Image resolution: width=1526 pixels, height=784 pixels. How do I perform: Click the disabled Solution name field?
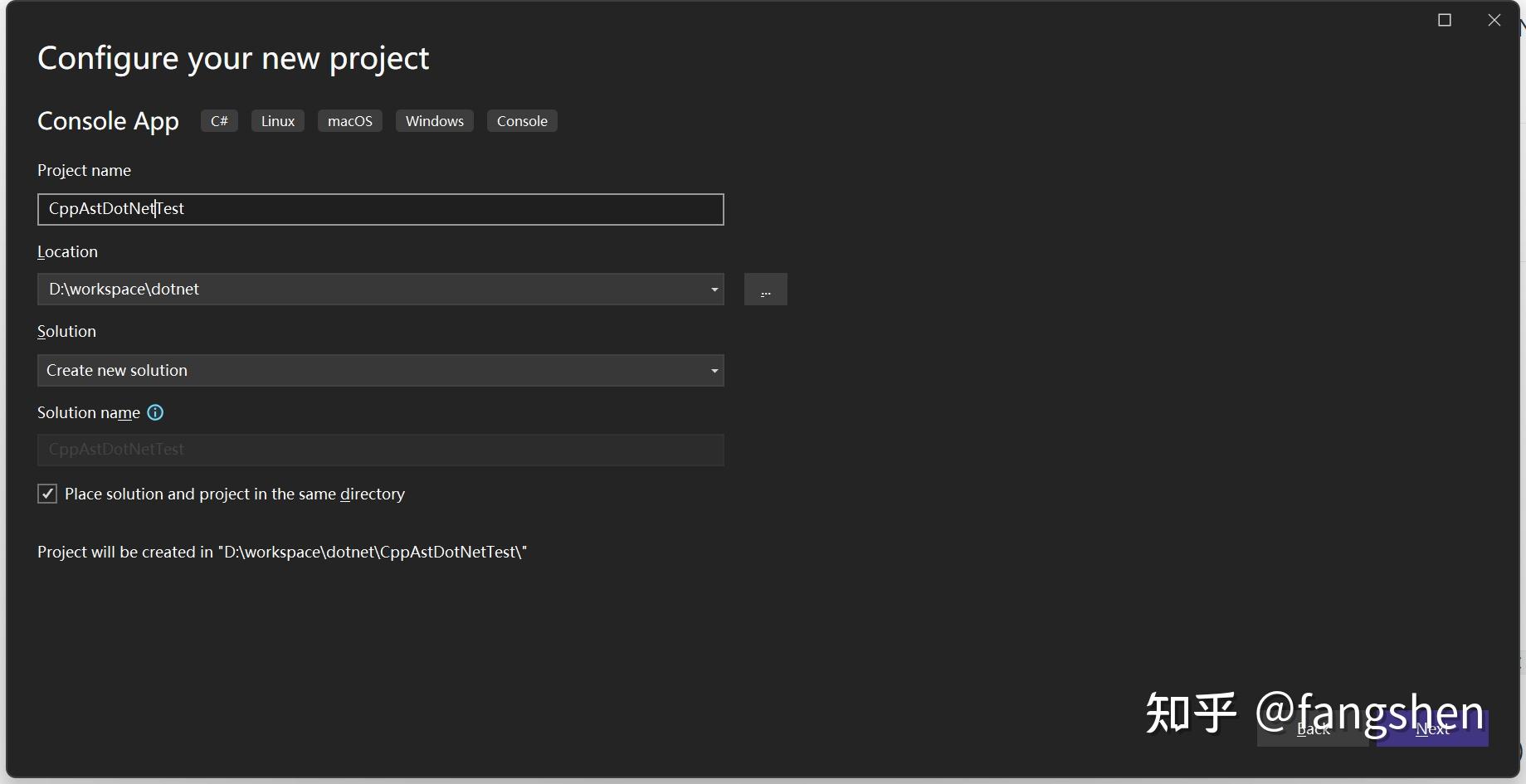pyautogui.click(x=380, y=450)
